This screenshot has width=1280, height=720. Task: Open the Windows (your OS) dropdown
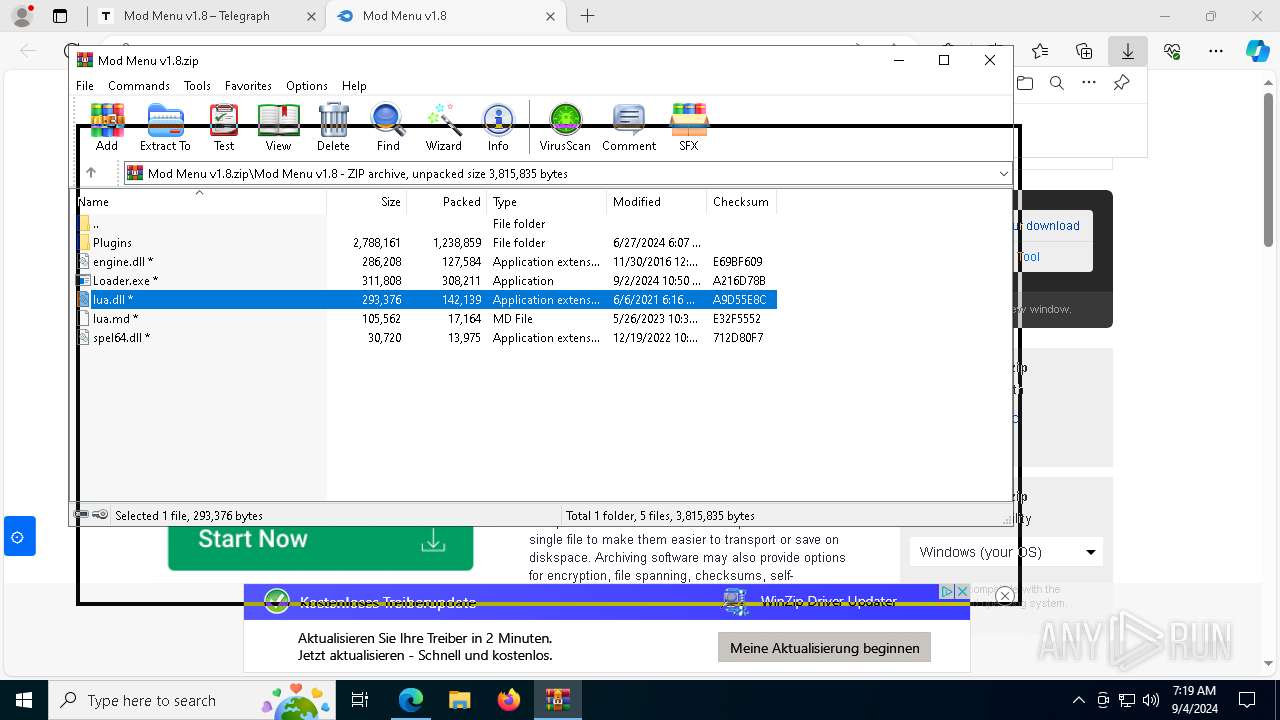1006,552
